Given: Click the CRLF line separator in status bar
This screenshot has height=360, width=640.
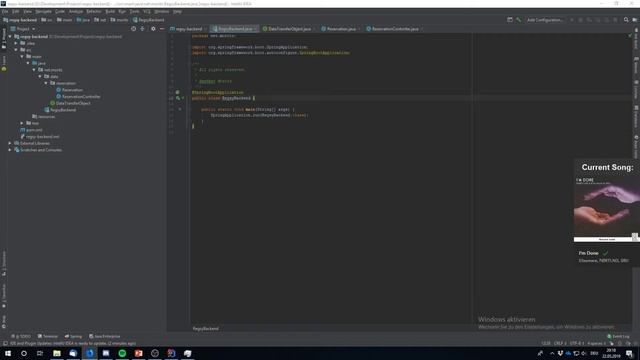Looking at the screenshot, I should pos(560,343).
